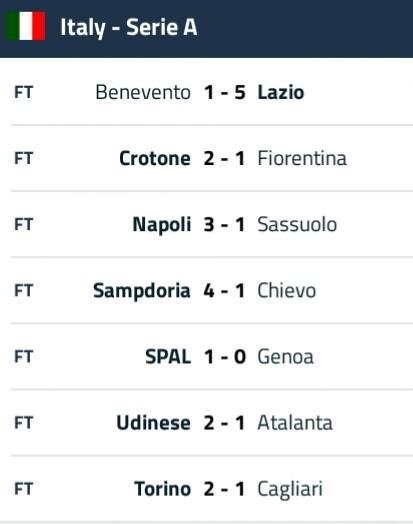The image size is (413, 524).
Task: Select Napoli team name
Action: 162,224
